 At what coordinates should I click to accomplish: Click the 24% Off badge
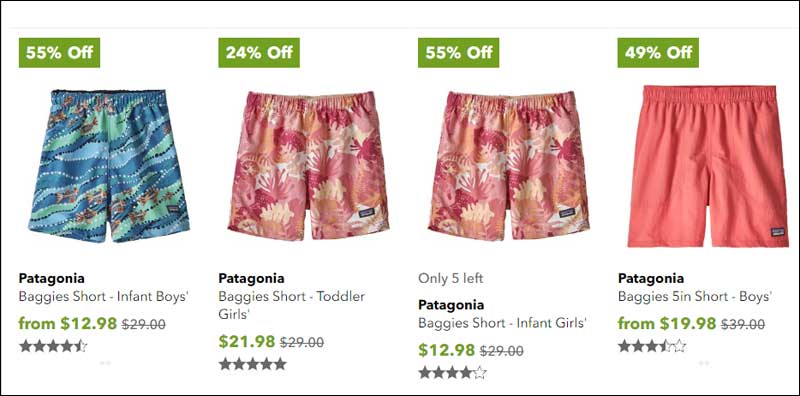[259, 53]
